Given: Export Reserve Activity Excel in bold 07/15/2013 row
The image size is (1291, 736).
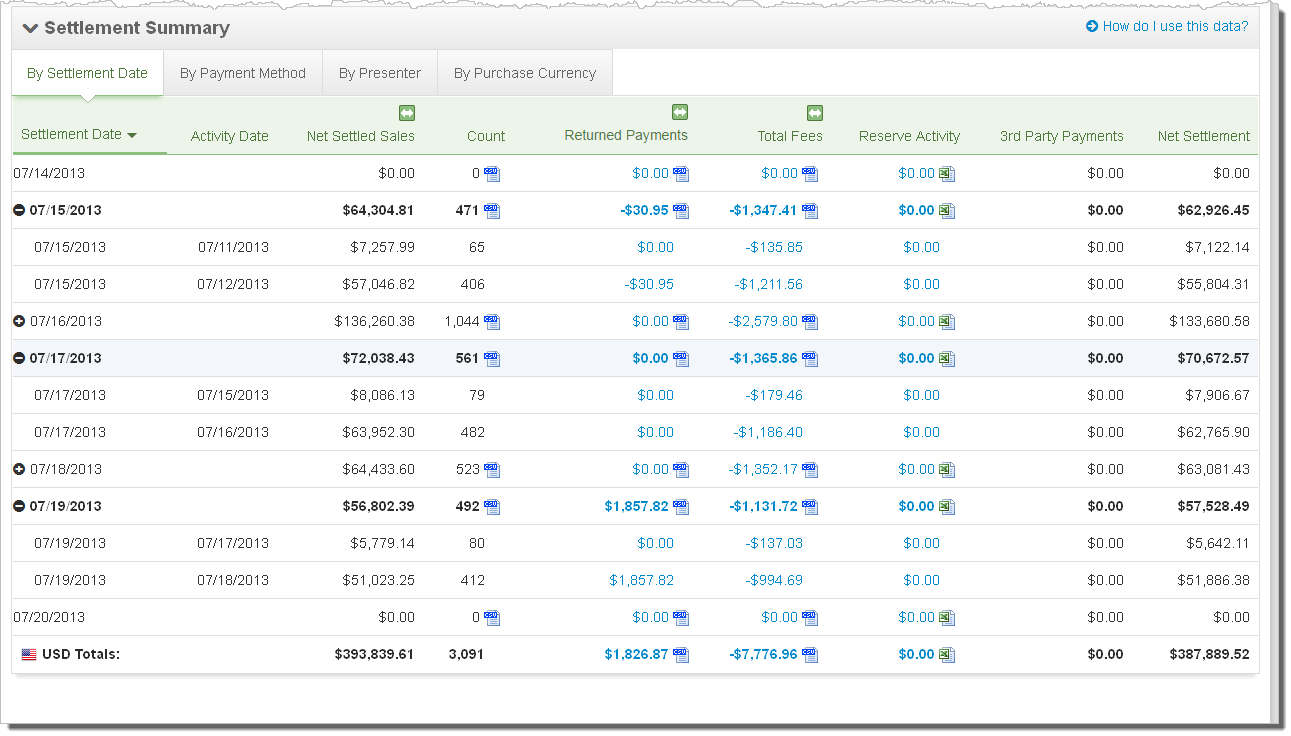Looking at the screenshot, I should [x=947, y=211].
